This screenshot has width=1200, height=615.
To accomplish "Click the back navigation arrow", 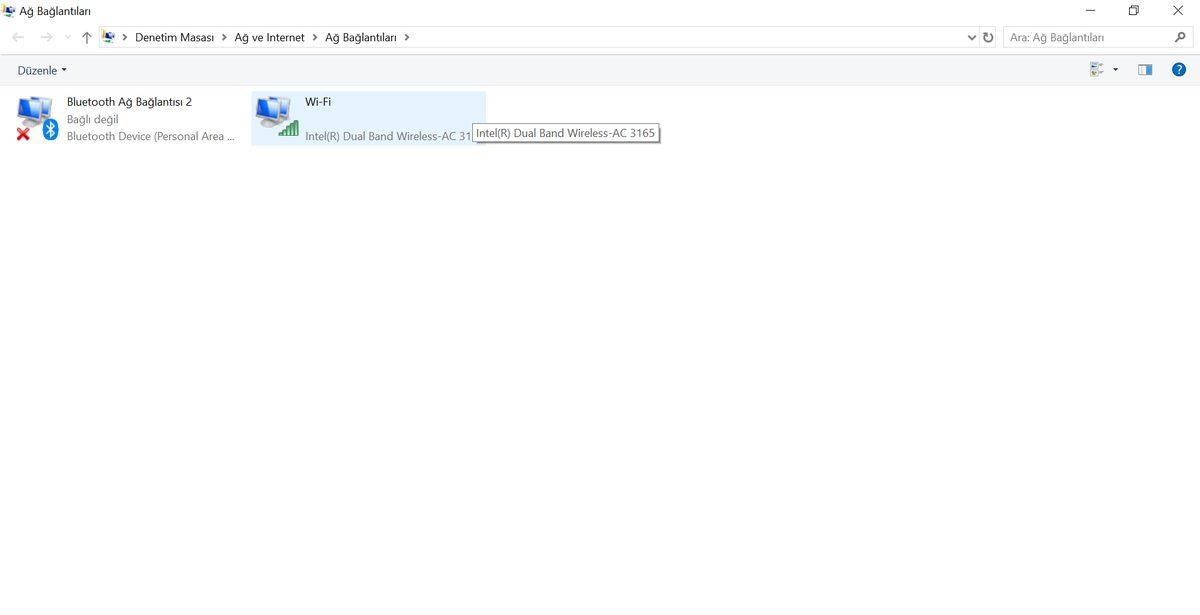I will tap(18, 38).
